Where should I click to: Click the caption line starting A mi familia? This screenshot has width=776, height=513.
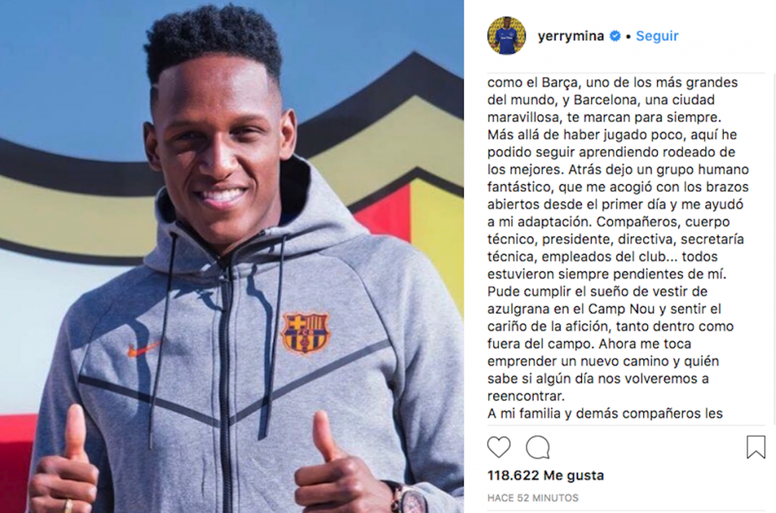click(605, 413)
